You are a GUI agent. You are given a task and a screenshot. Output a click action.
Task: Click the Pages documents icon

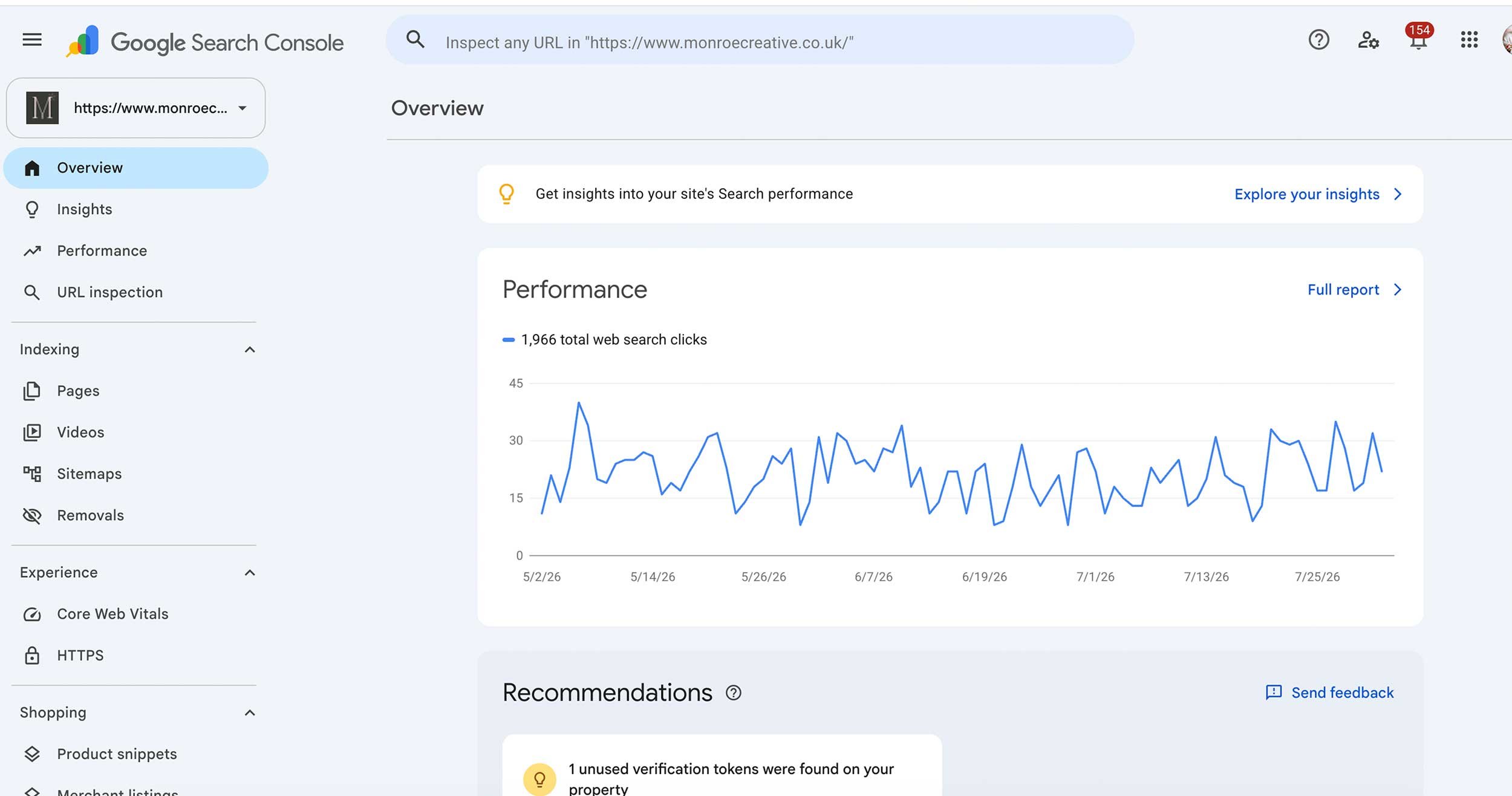[32, 391]
